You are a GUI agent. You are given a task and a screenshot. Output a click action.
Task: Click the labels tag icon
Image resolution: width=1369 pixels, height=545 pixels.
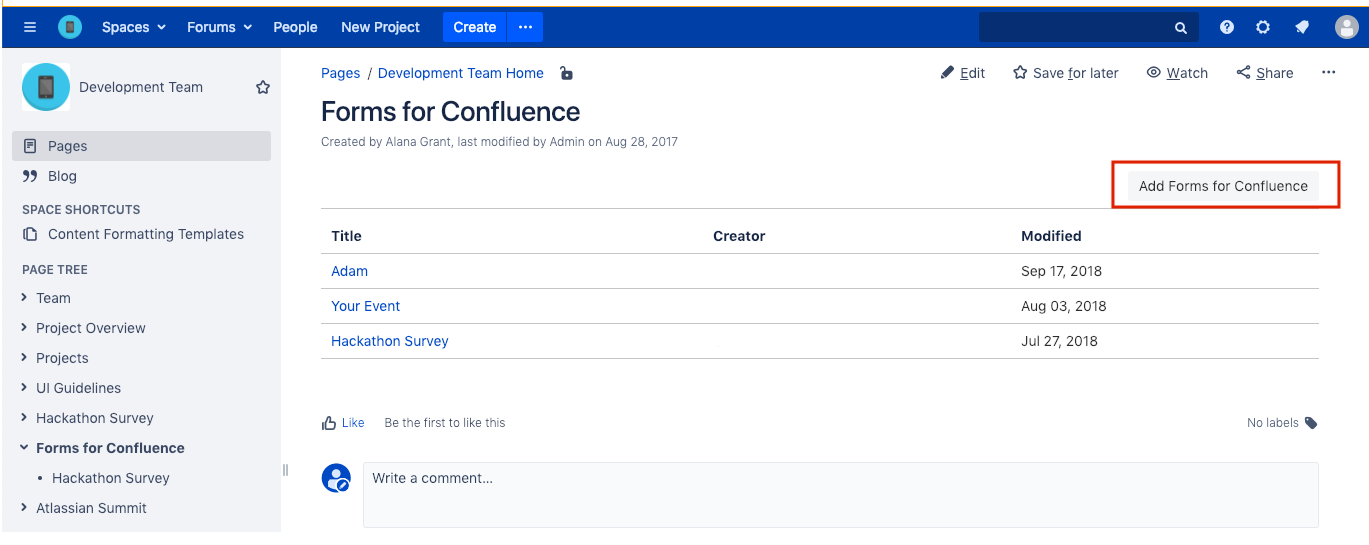[x=1311, y=423]
